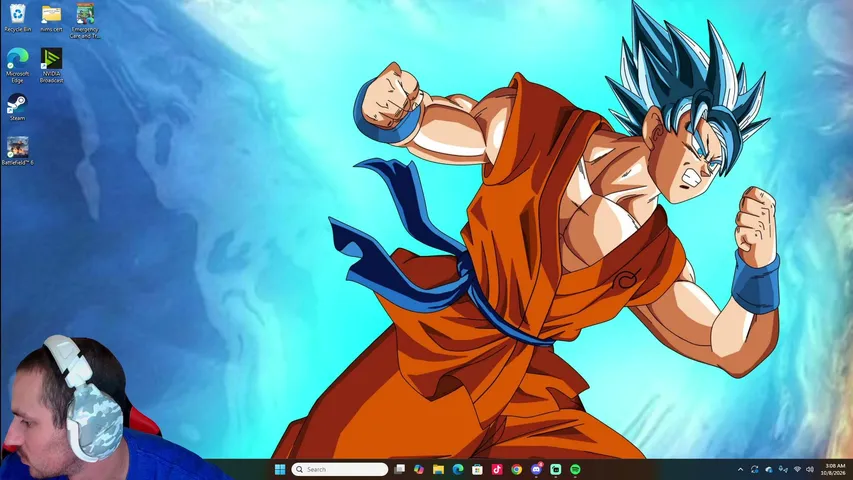The height and width of the screenshot is (480, 853).
Task: Select the Emergency Care desktop shortcut
Action: (85, 21)
